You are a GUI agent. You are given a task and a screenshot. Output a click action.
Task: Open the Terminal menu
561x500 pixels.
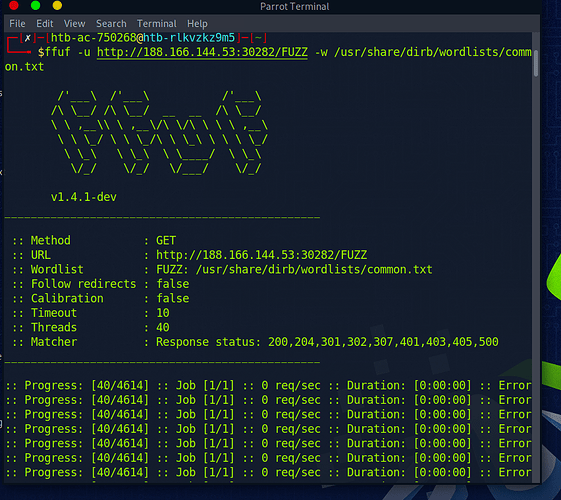[x=157, y=24]
